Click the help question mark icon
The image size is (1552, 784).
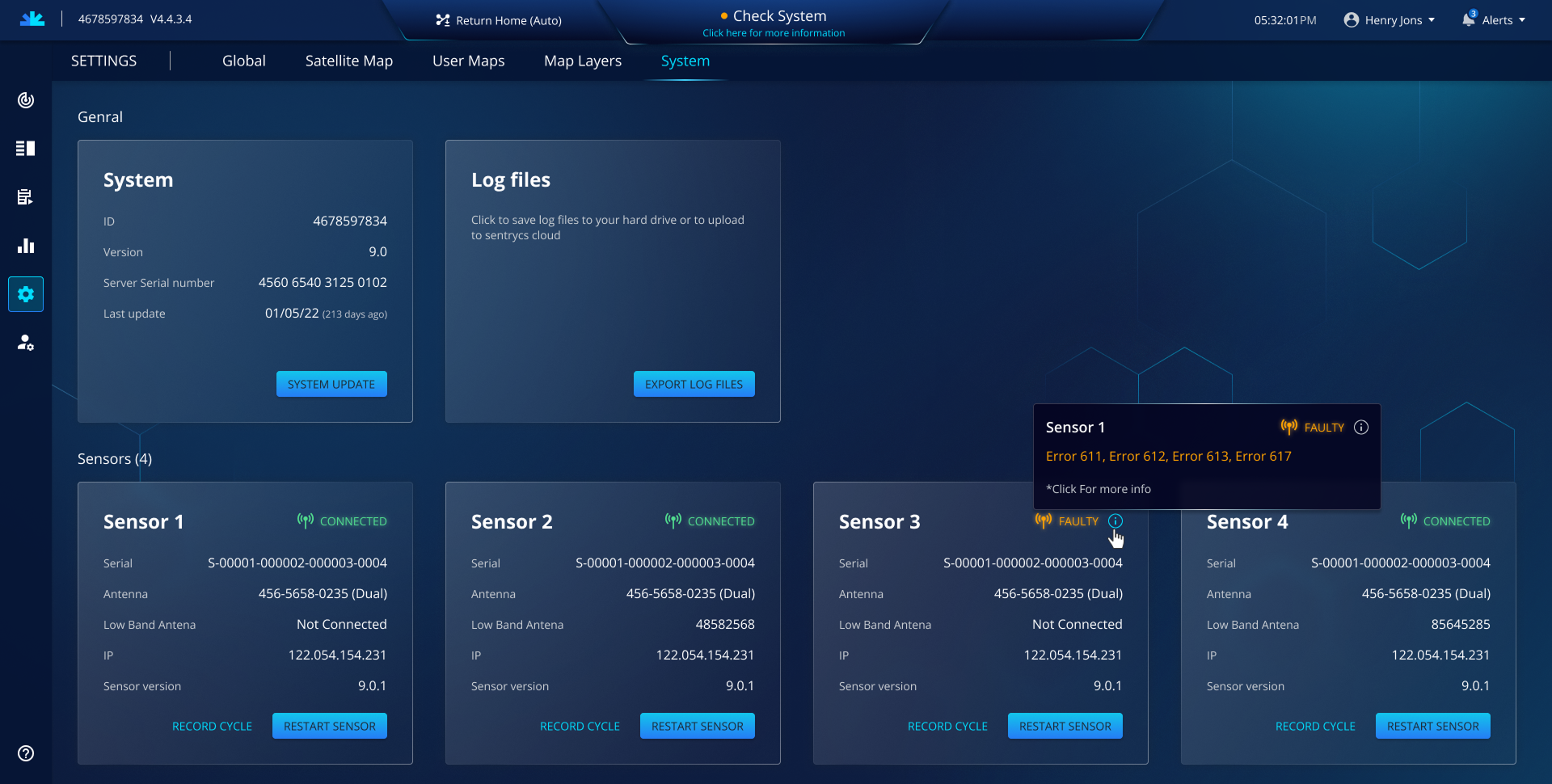click(26, 753)
